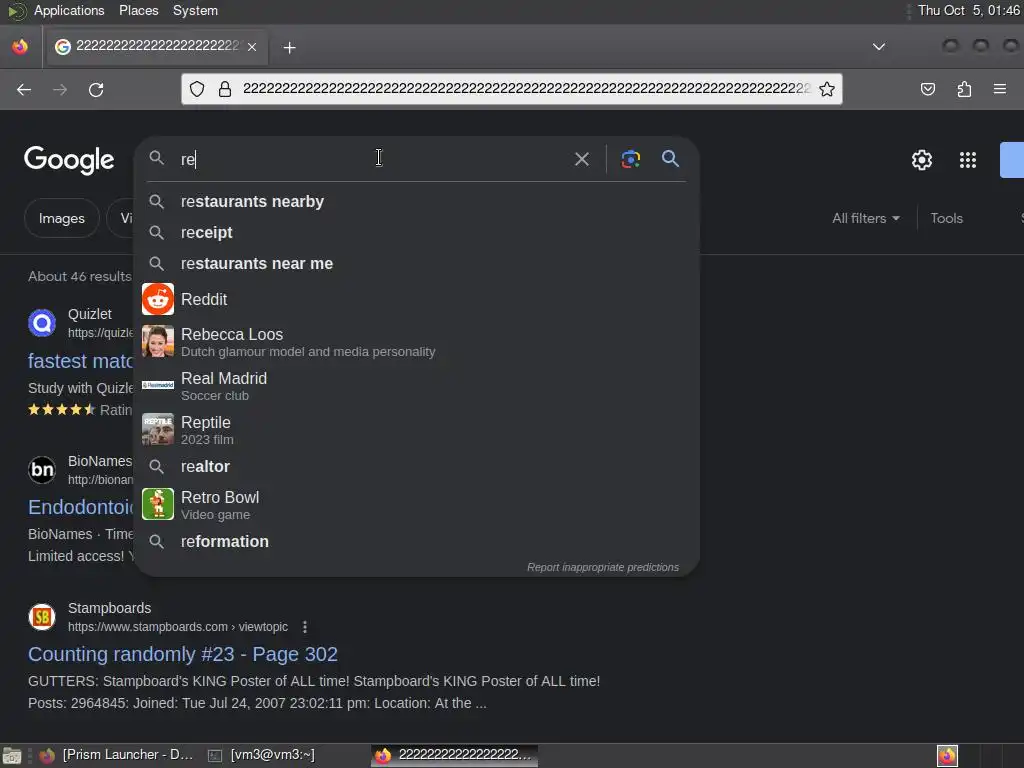The width and height of the screenshot is (1024, 768).
Task: Select the Reptile film poster thumbnail
Action: tap(158, 429)
